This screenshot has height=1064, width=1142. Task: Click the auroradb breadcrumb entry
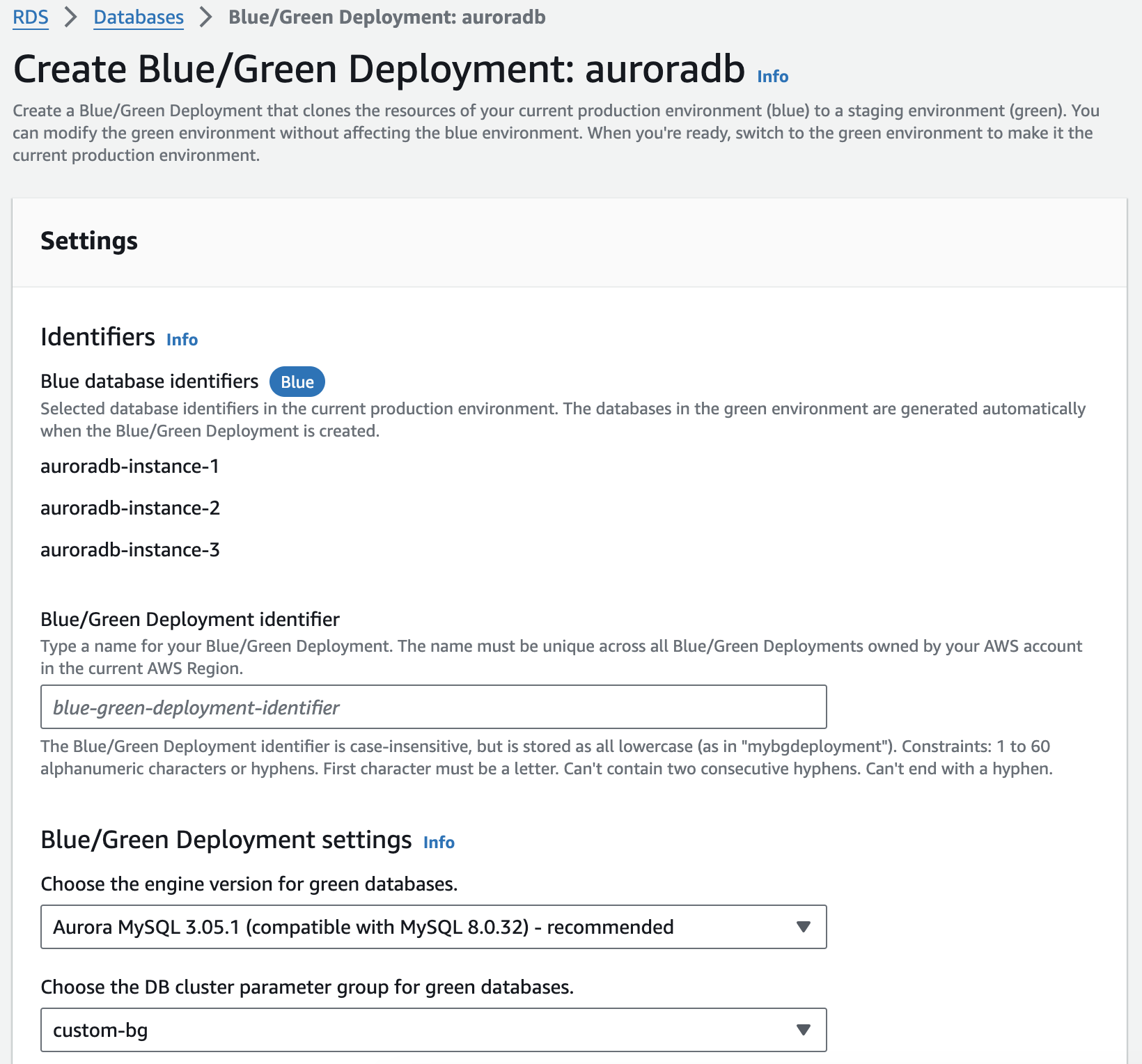click(x=387, y=17)
